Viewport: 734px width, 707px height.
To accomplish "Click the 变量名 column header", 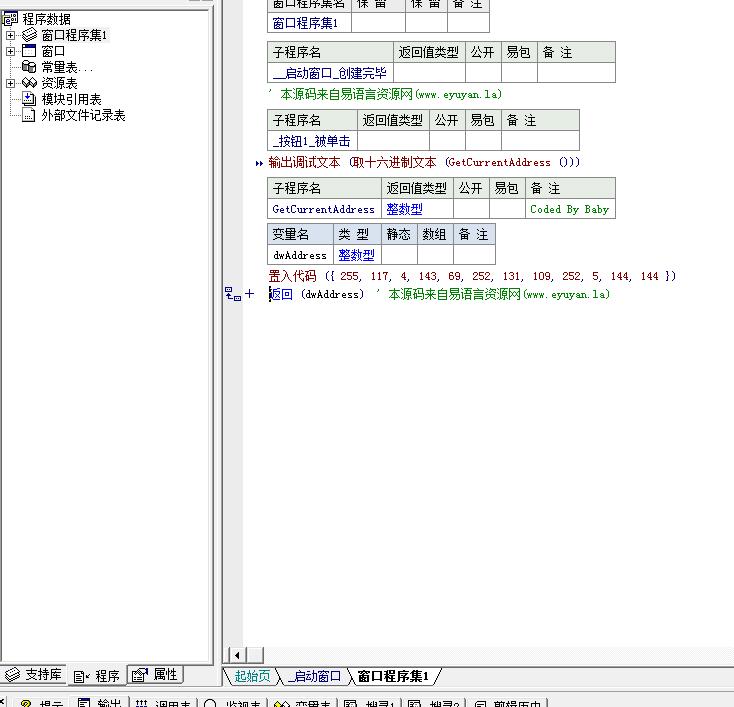I will click(x=300, y=234).
